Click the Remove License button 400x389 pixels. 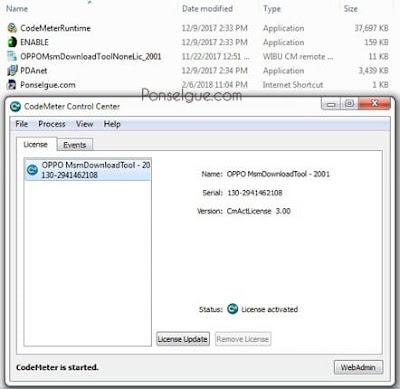pyautogui.click(x=243, y=339)
